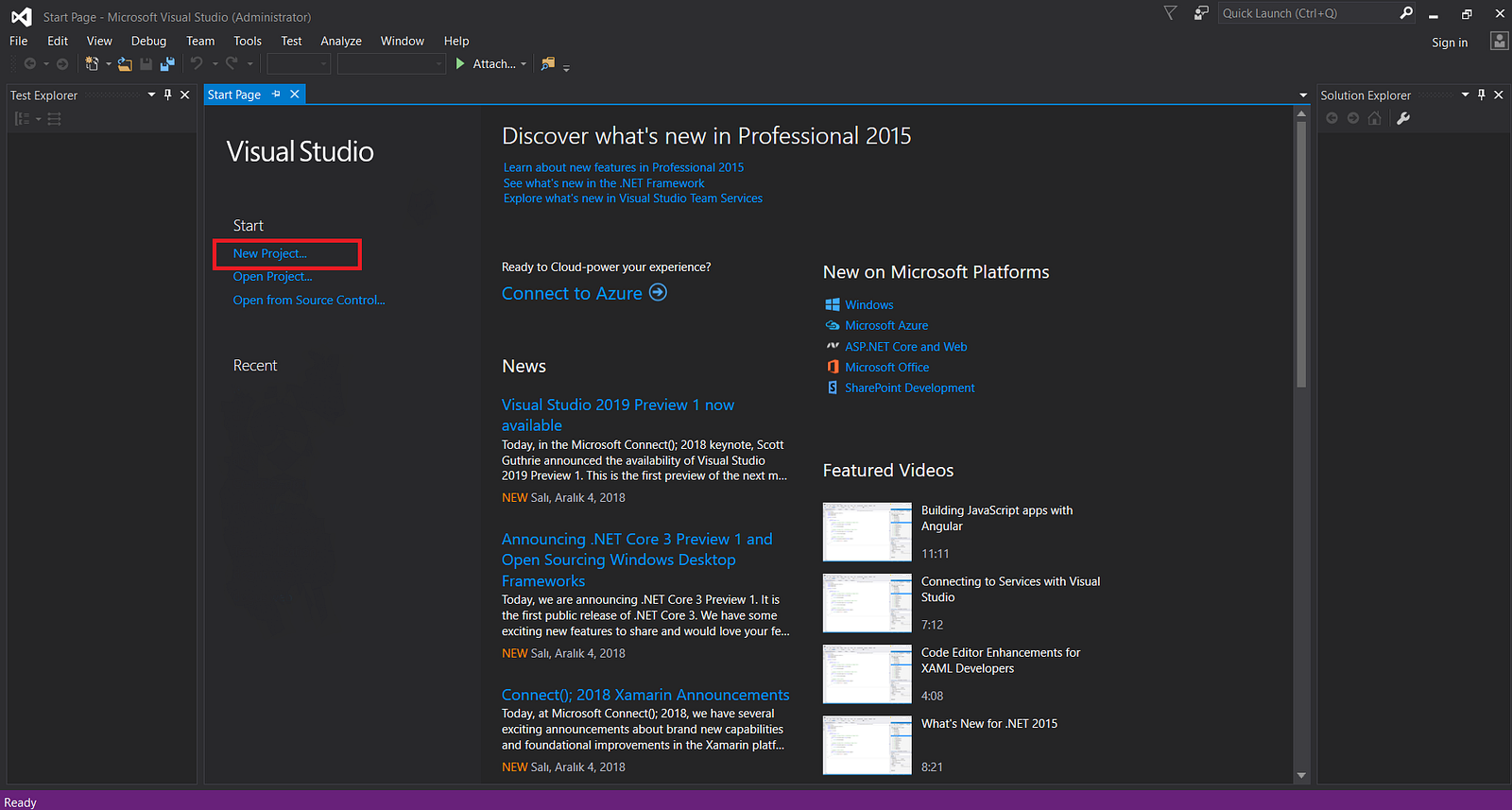The height and width of the screenshot is (810, 1512).
Task: Open the Undo history dropdown arrow
Action: [x=215, y=64]
